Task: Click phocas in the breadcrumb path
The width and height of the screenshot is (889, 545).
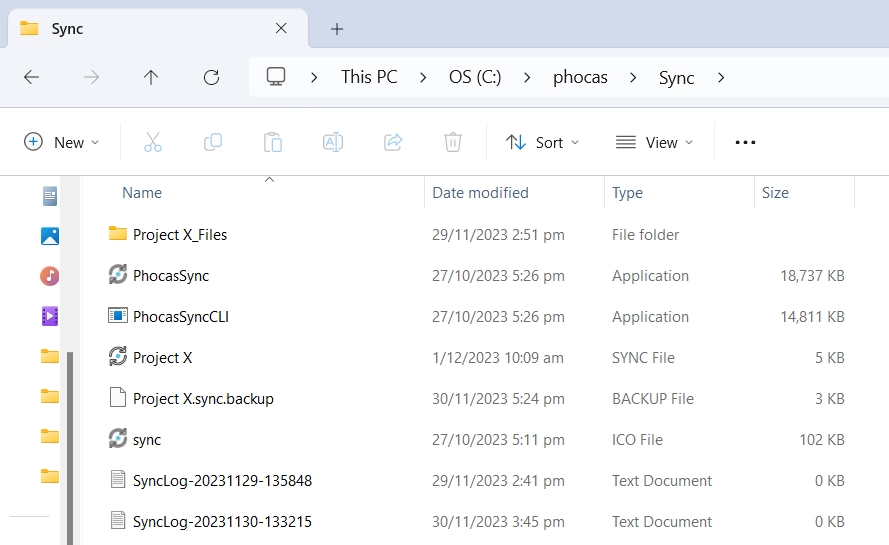Action: point(580,77)
